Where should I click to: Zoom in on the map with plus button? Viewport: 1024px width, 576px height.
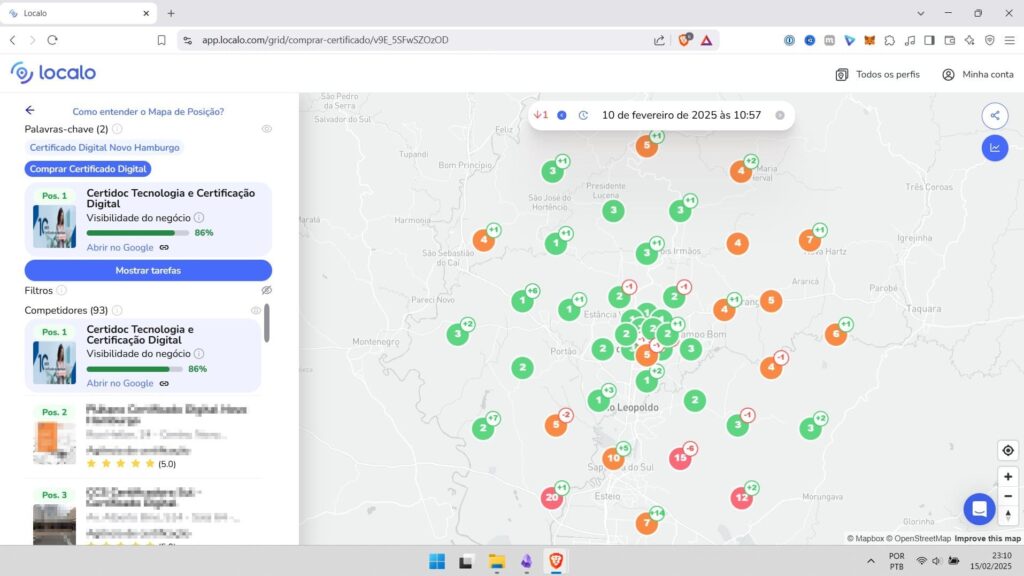tap(1008, 477)
